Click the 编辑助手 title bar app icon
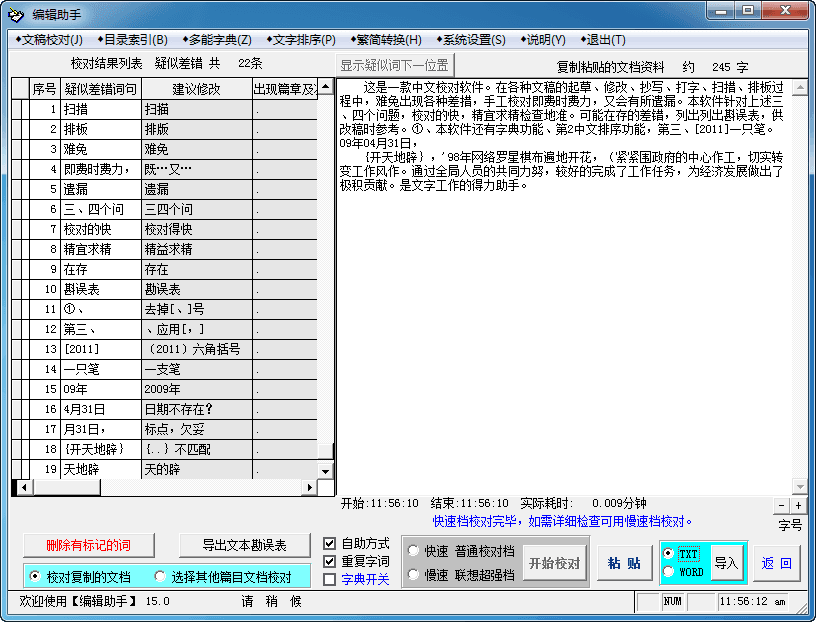The width and height of the screenshot is (816, 622). (16, 14)
